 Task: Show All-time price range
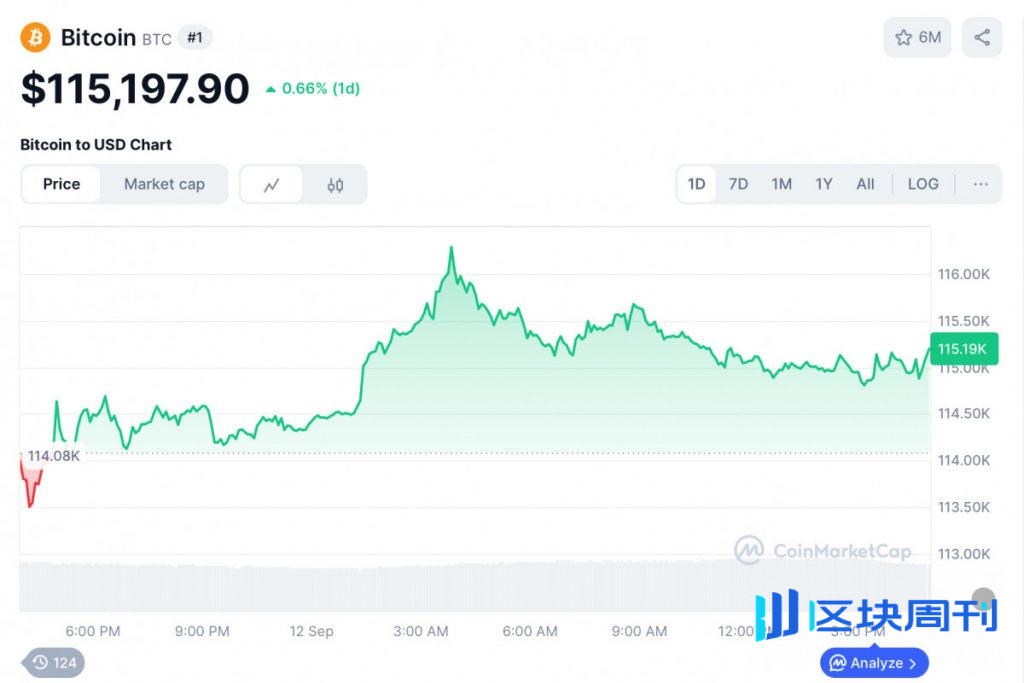point(865,184)
